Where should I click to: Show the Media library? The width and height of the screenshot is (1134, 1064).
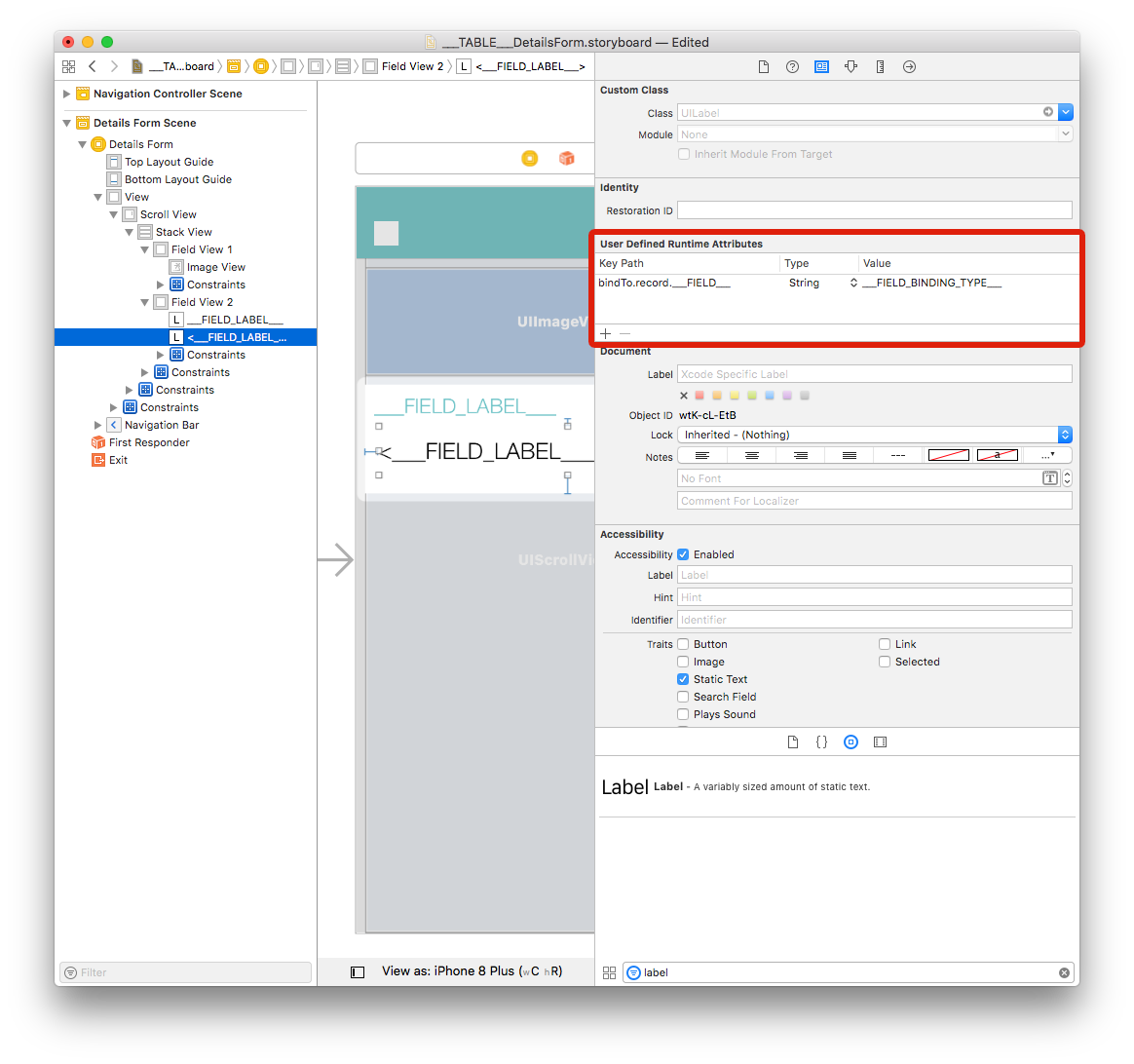click(x=880, y=742)
